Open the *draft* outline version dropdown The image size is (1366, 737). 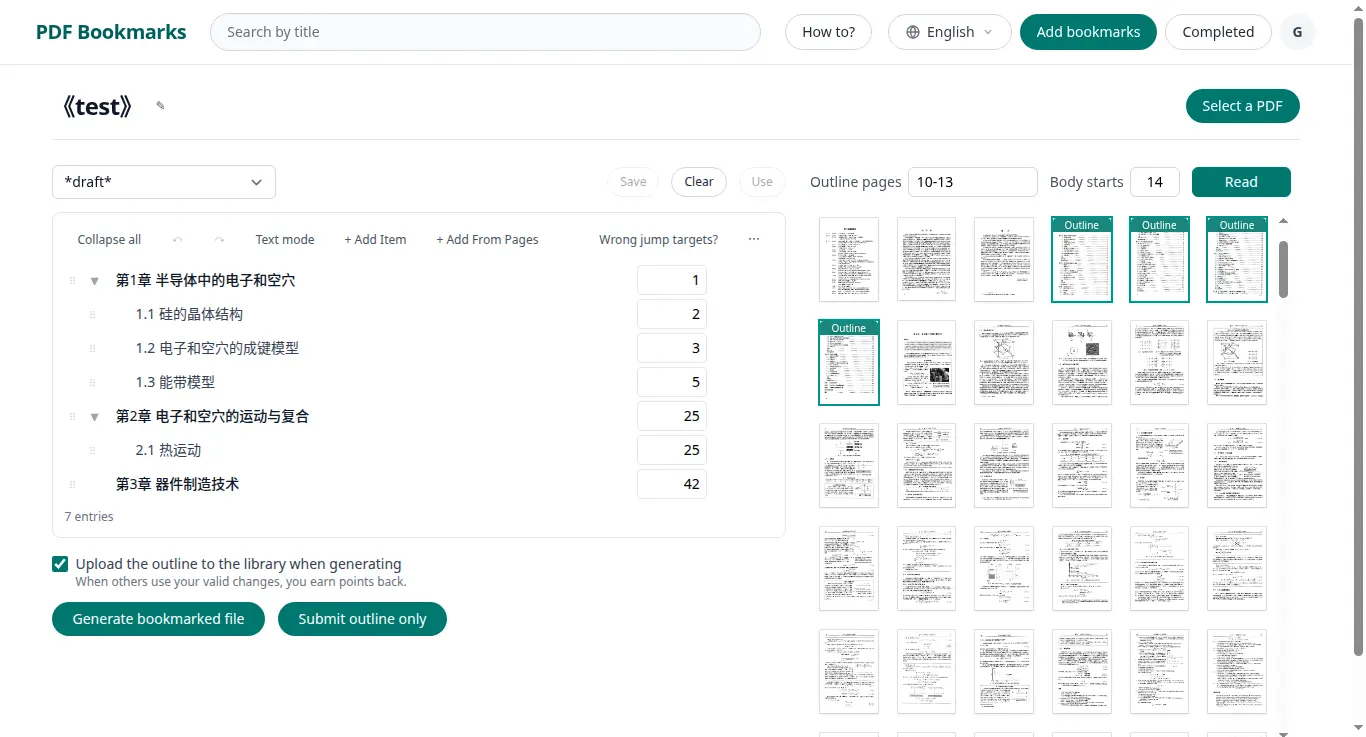coord(164,182)
